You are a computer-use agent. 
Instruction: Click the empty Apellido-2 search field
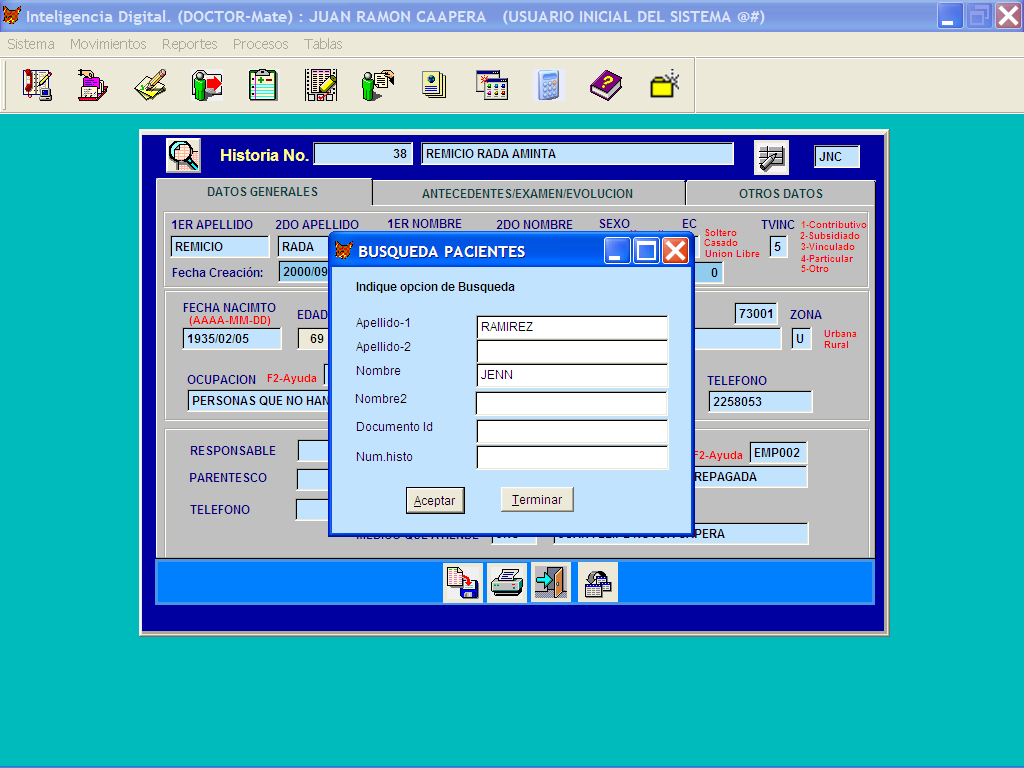(x=572, y=351)
